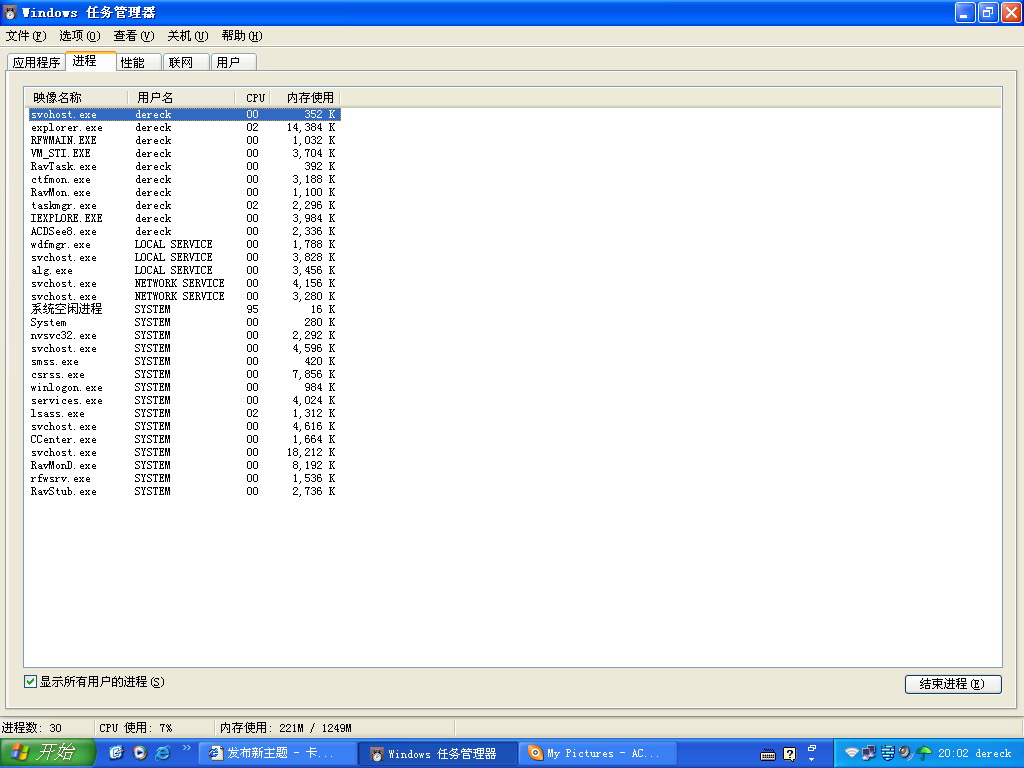
Task: Click the firewall shield tray icon
Action: [888, 754]
